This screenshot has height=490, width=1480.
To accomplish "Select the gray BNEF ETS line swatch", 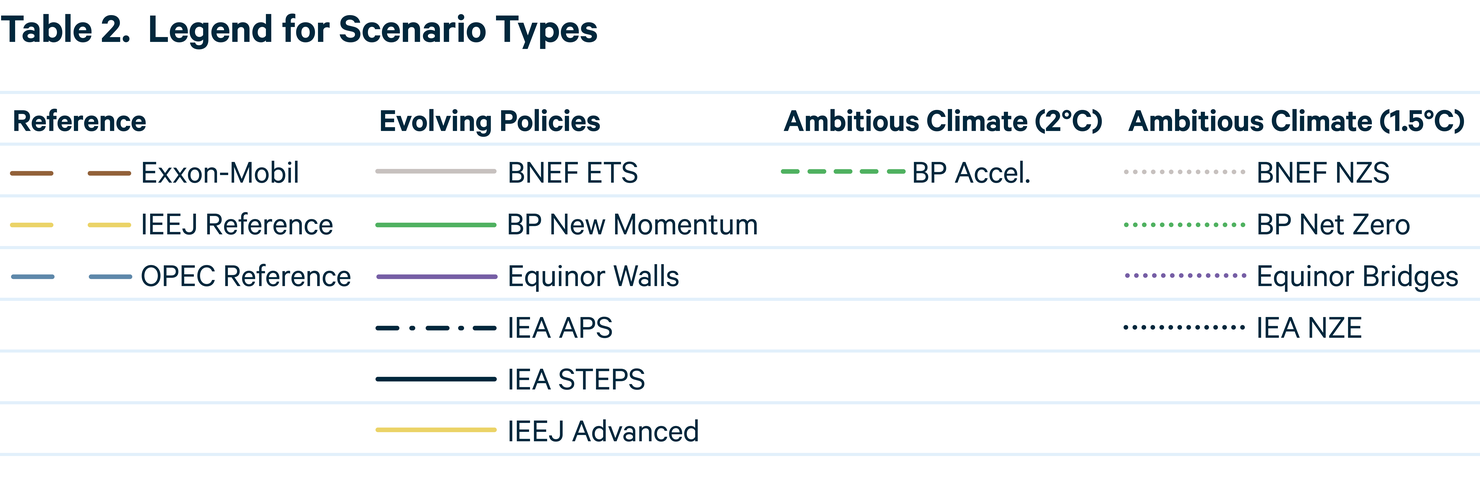I will pos(436,172).
